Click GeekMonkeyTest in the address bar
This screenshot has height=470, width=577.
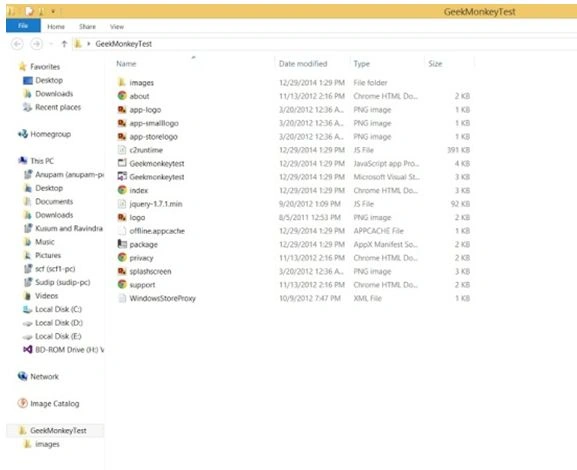point(124,43)
